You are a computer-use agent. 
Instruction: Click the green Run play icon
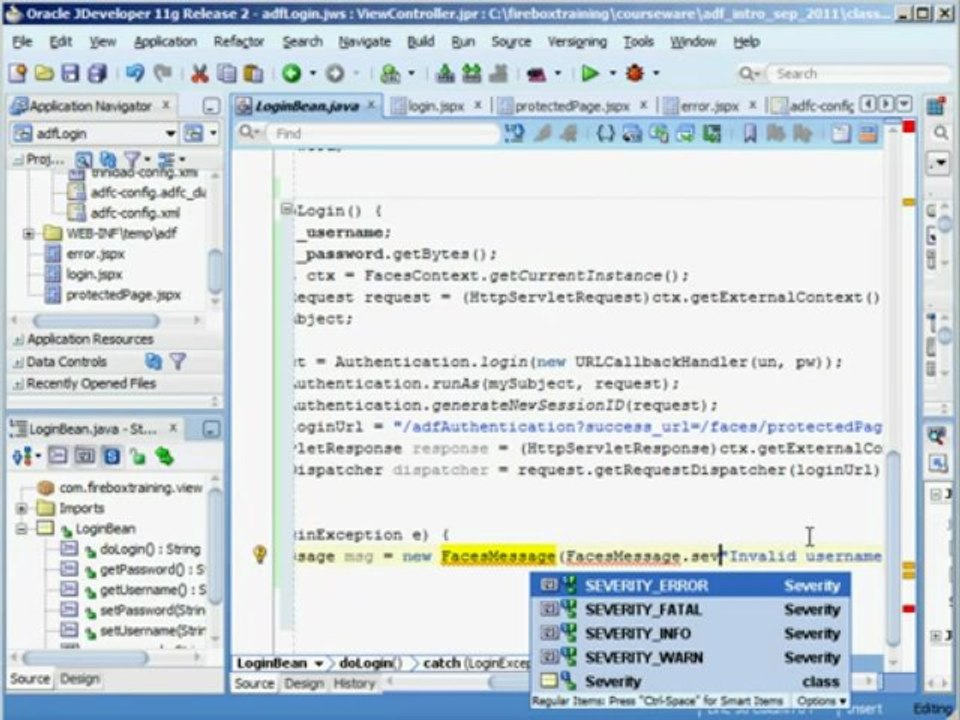point(590,73)
